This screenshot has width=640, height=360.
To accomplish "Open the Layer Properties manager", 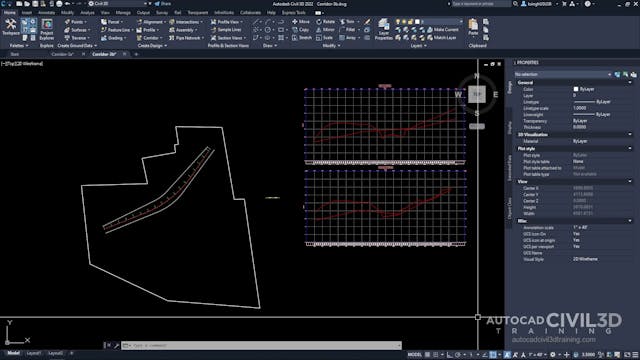I will [383, 29].
